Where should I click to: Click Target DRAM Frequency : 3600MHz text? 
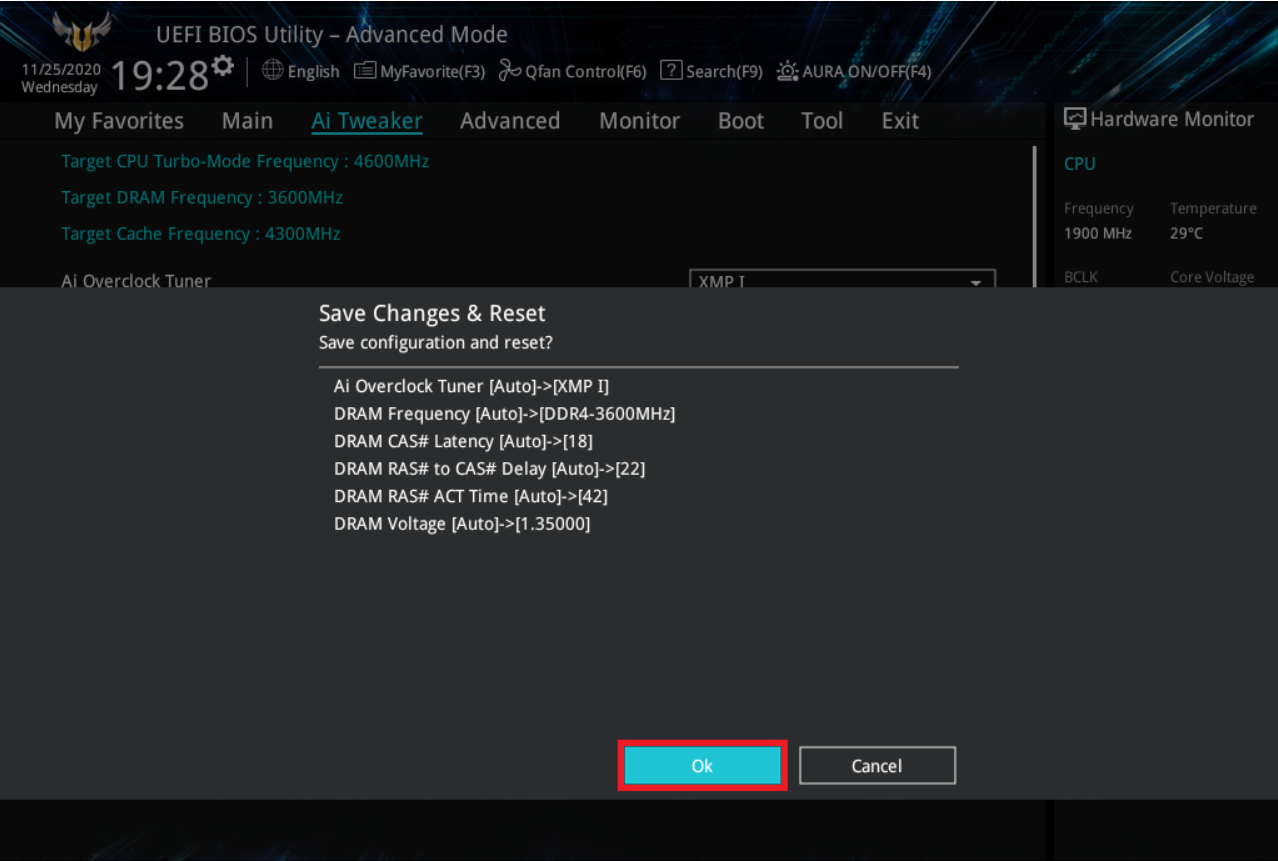pos(202,197)
